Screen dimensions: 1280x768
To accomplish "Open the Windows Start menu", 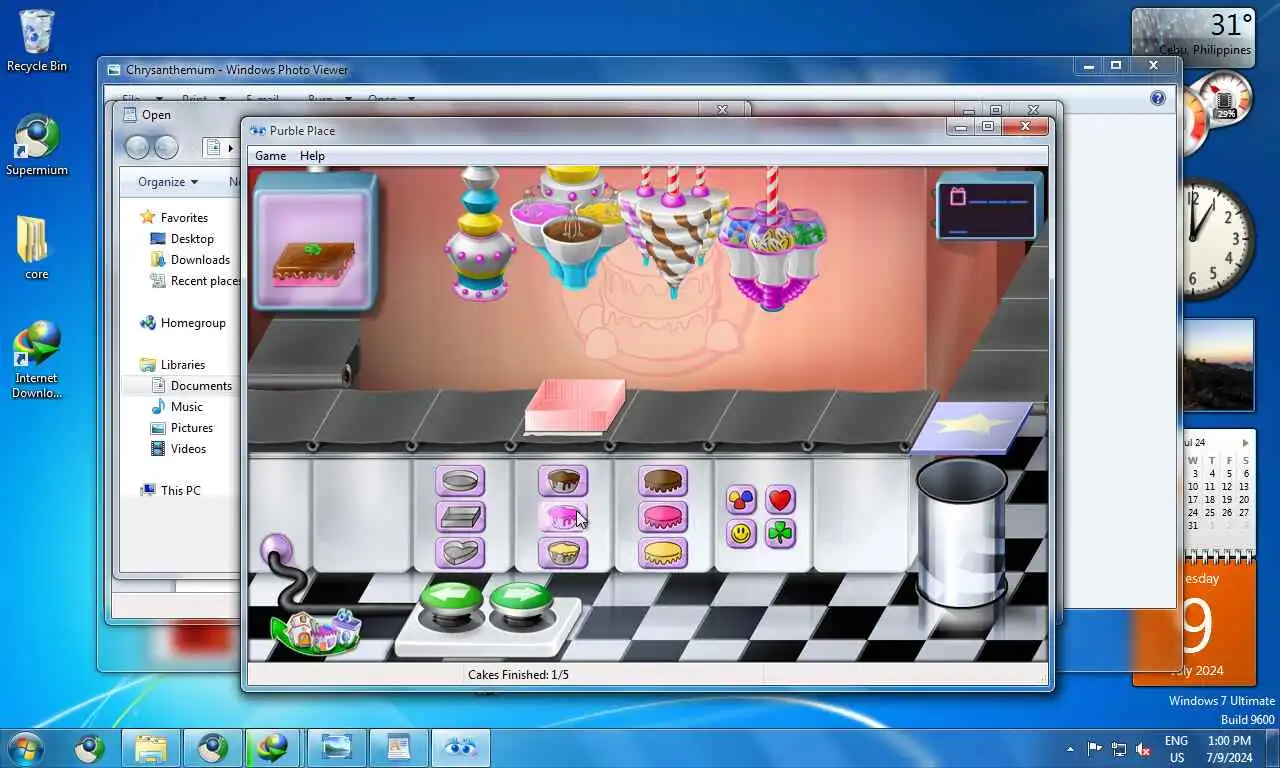I will 25,748.
